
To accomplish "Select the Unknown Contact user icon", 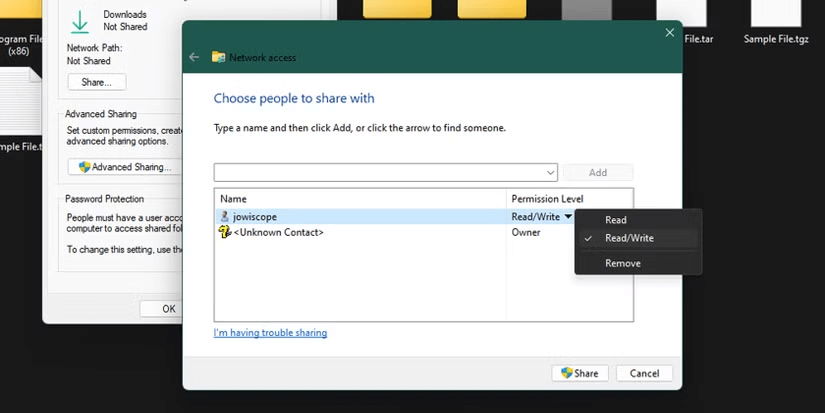I will click(x=225, y=232).
